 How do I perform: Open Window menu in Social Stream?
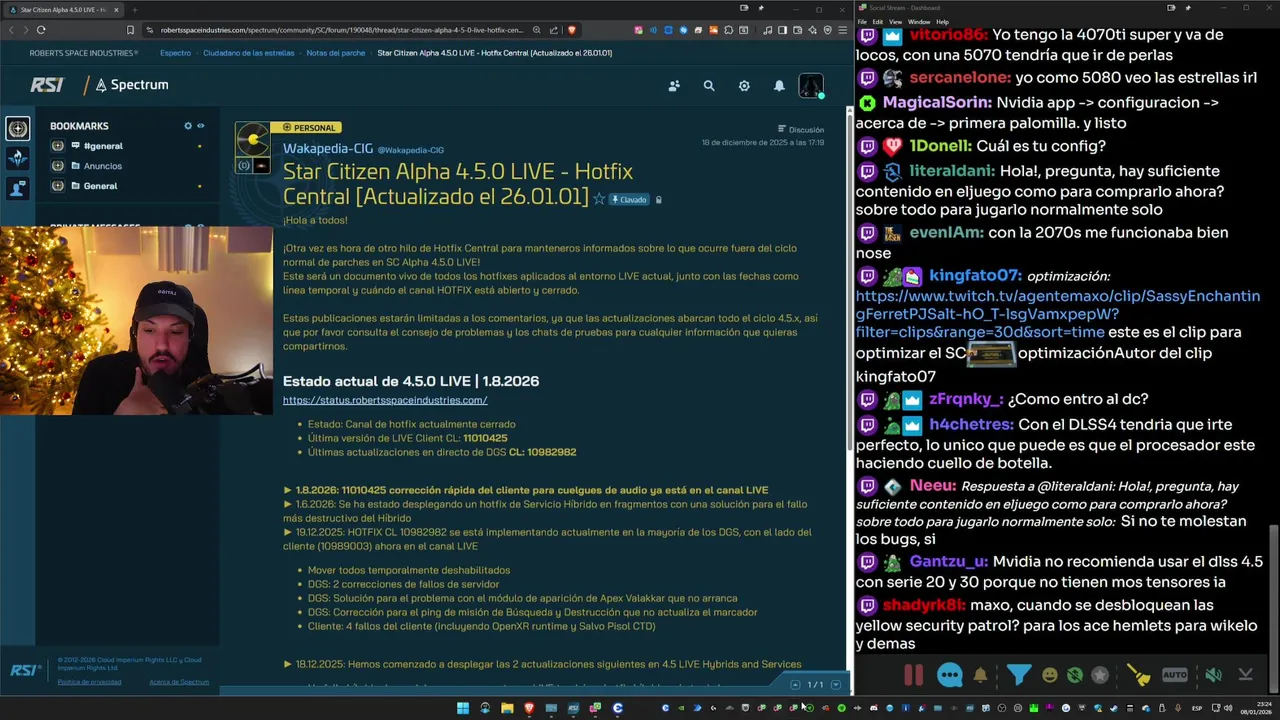[x=918, y=21]
